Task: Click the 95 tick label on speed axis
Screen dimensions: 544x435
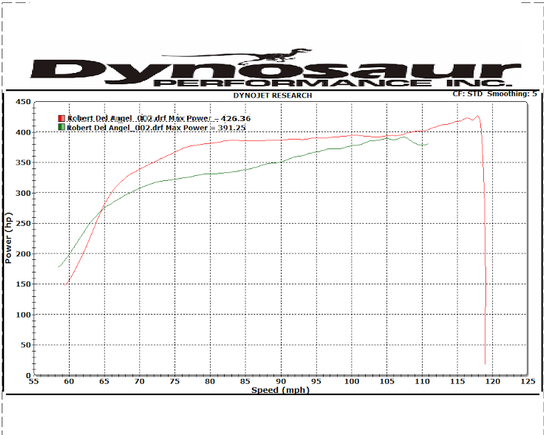Action: pos(316,382)
